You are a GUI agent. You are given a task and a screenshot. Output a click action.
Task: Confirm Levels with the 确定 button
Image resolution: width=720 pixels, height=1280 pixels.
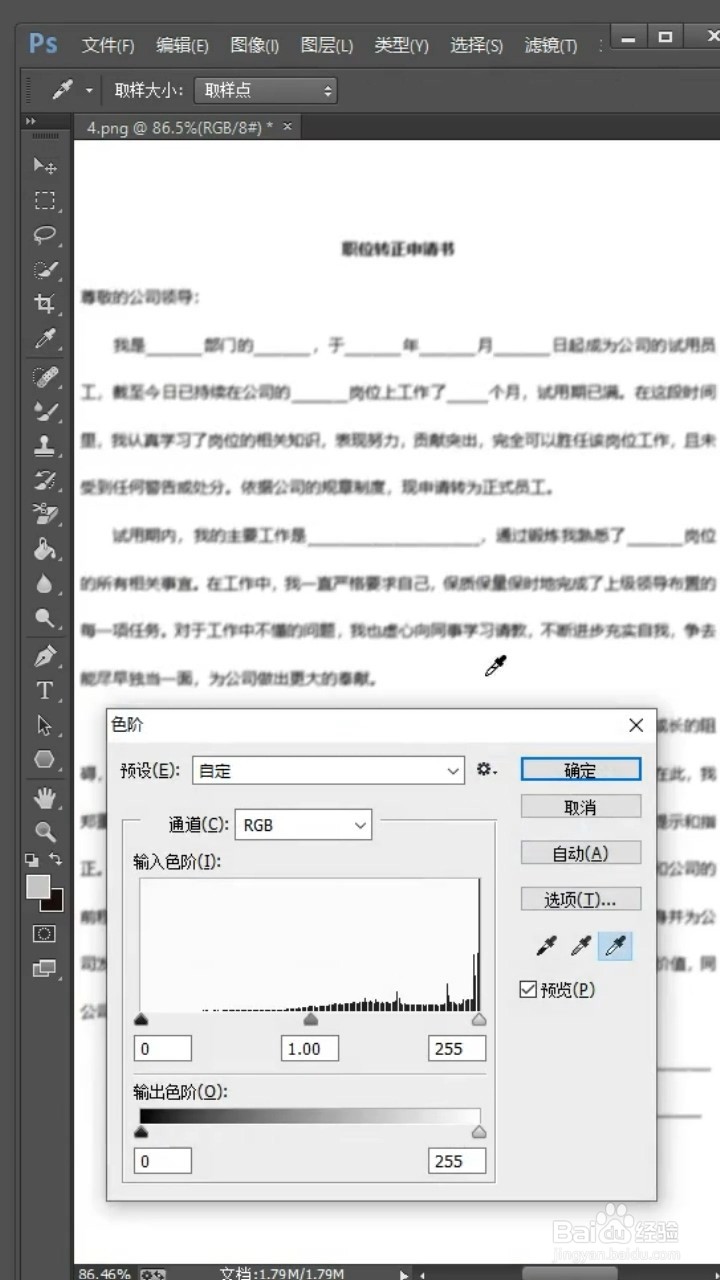pos(581,770)
